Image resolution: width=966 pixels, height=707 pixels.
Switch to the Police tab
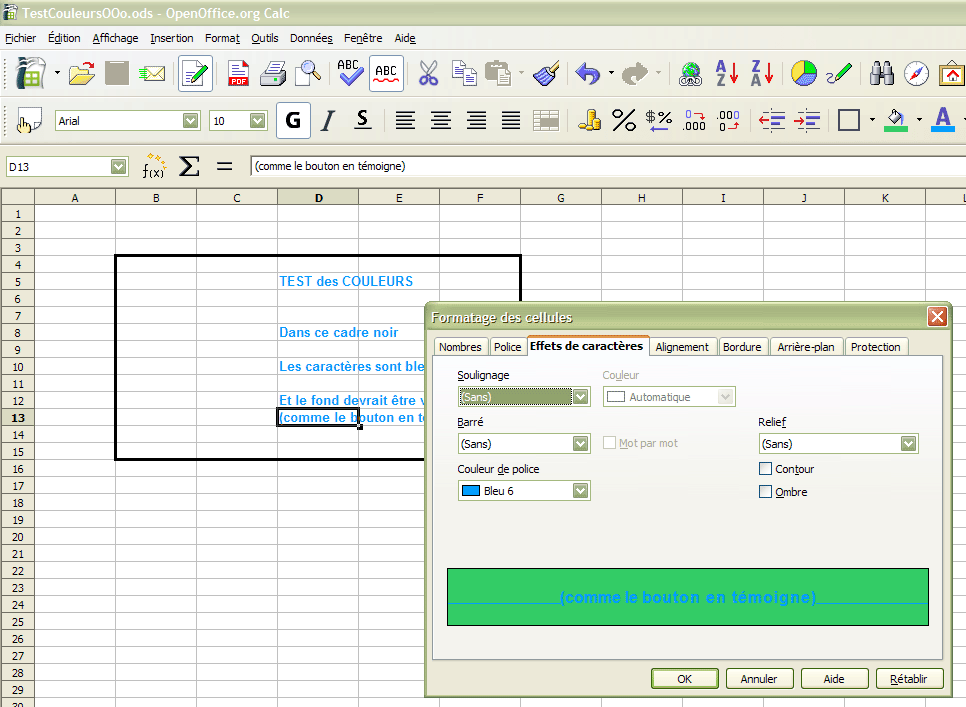pyautogui.click(x=508, y=347)
